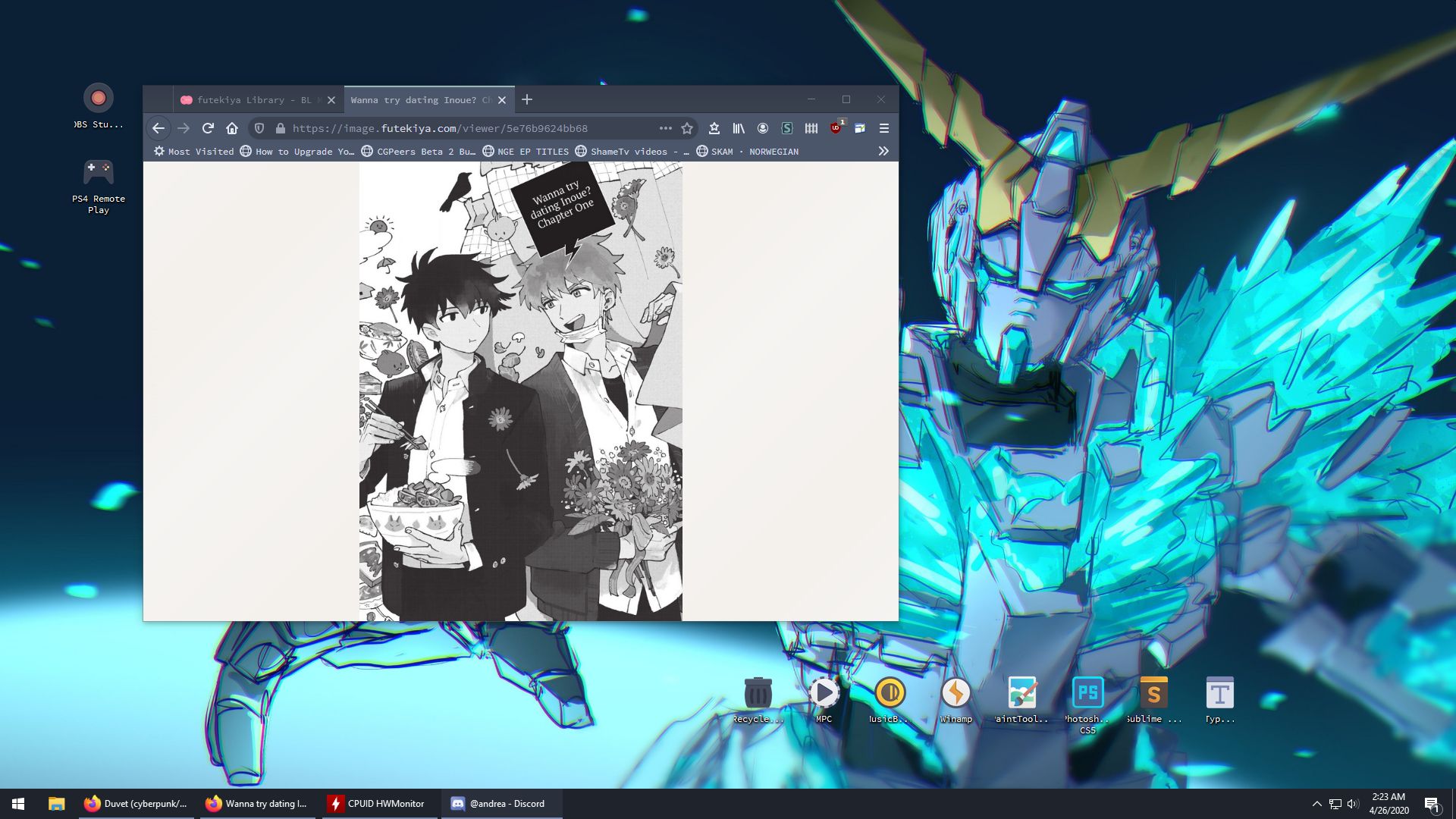Image resolution: width=1456 pixels, height=819 pixels.
Task: Bookmark this page with star icon
Action: [687, 128]
